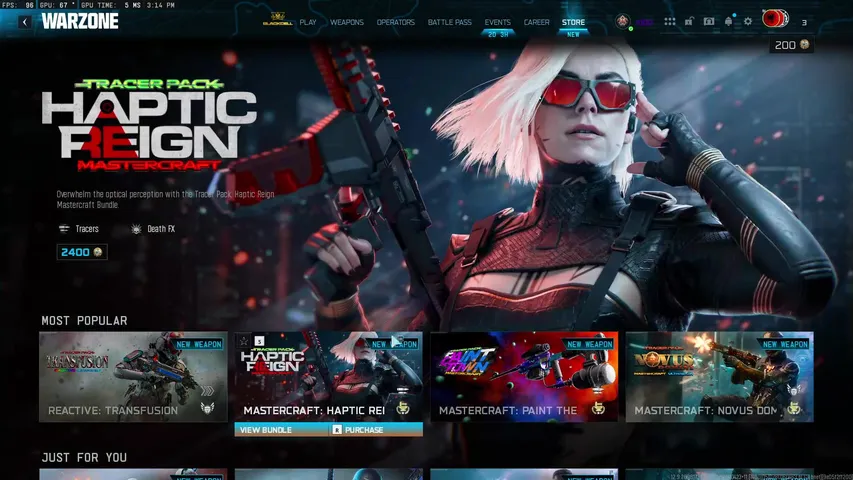Click the Tracers feature icon
Screen dimensions: 853x480
64,229
